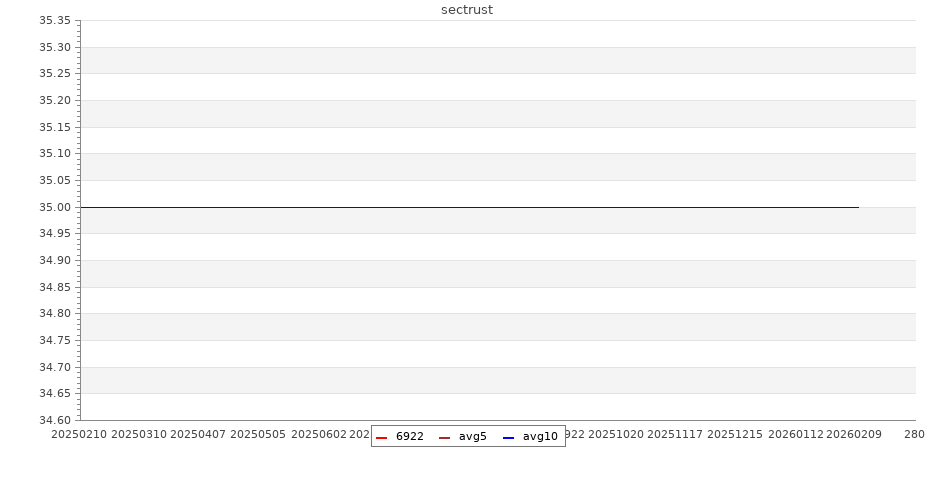Click the 35.00 y-axis label
935x500 pixels.
[55, 207]
